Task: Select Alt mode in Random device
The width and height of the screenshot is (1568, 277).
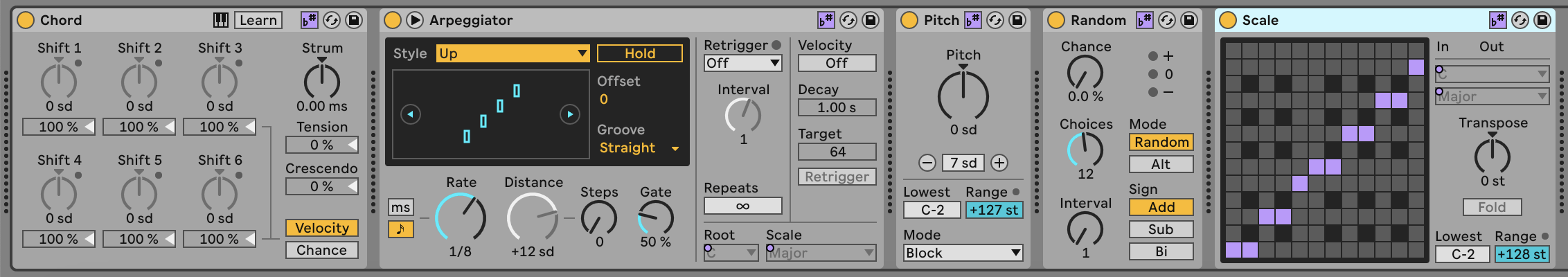Action: coord(1161,164)
